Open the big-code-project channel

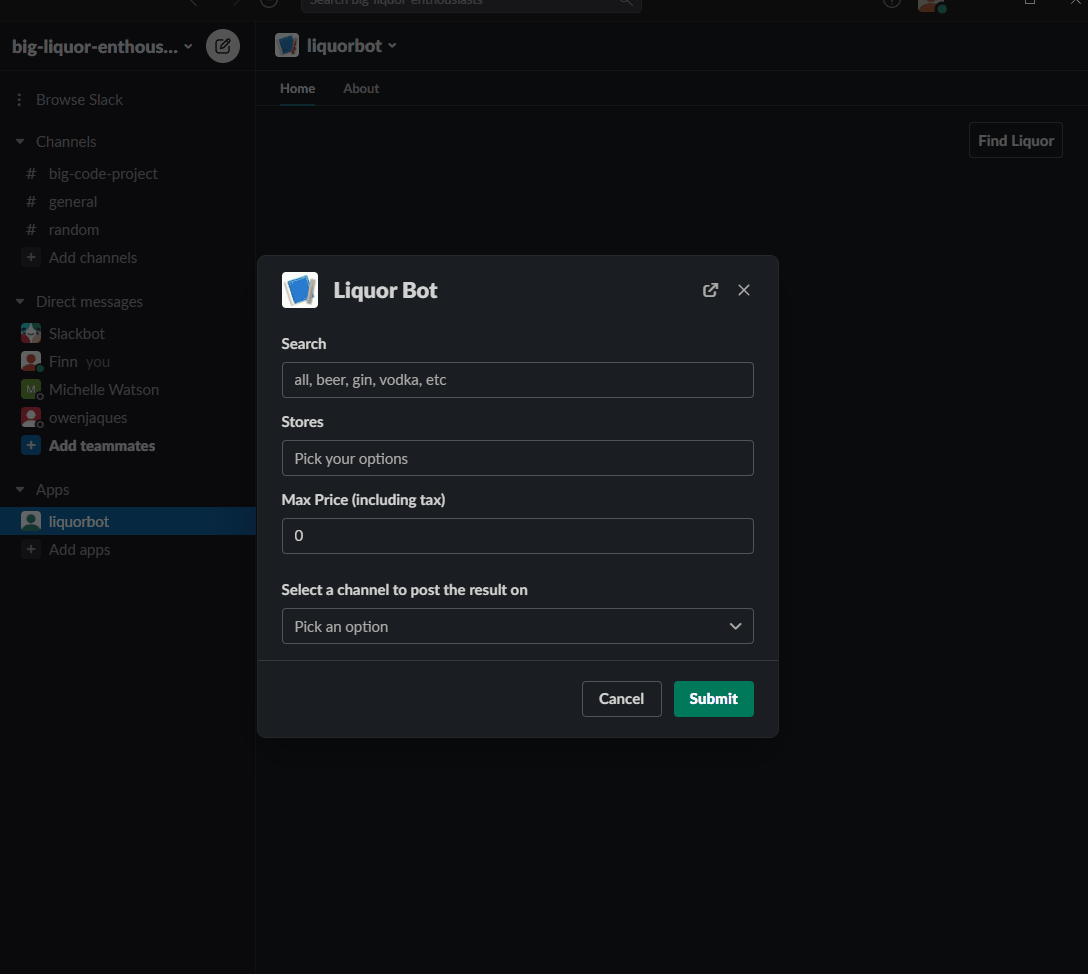(x=103, y=173)
